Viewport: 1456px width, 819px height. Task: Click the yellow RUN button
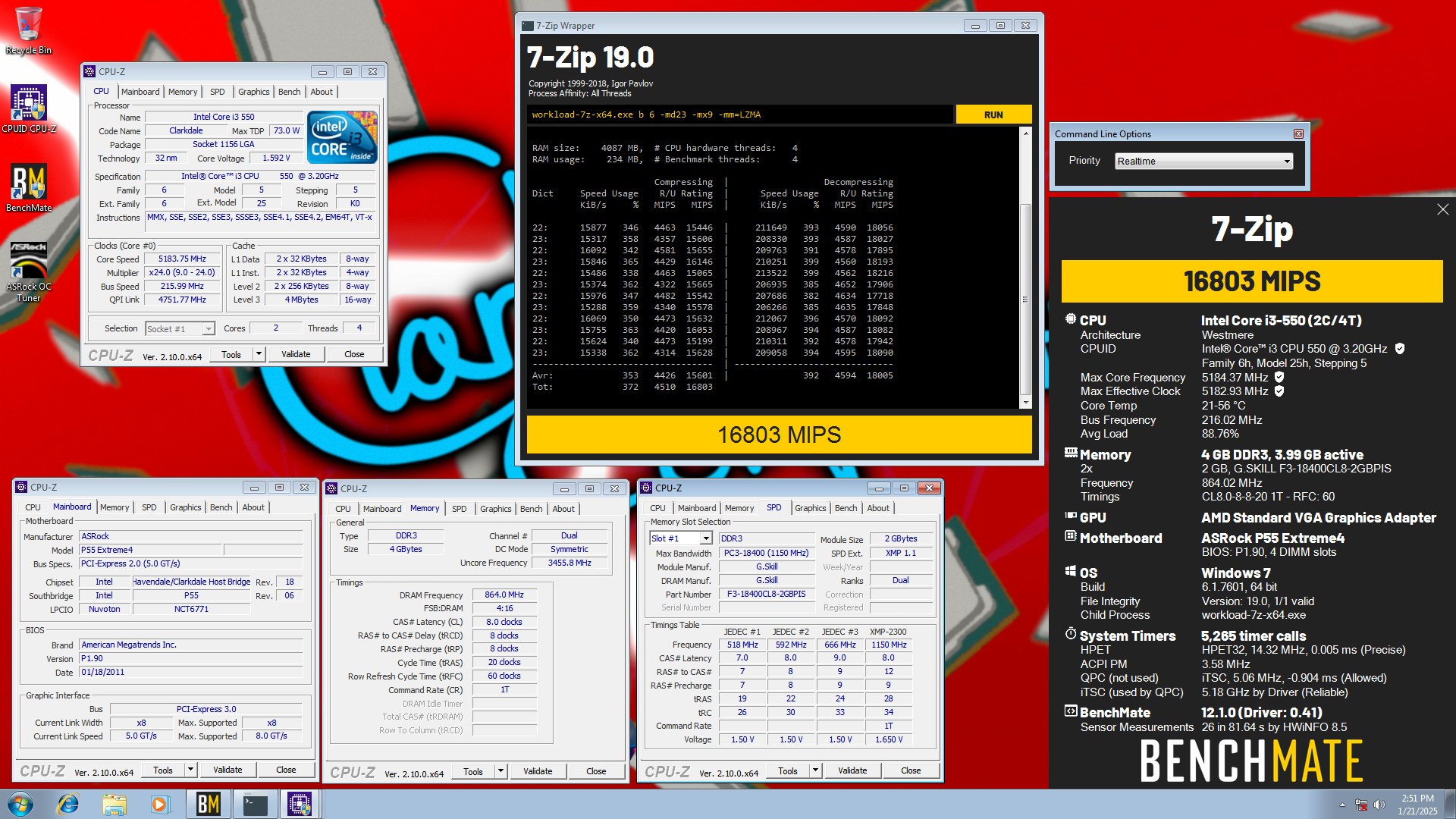point(993,115)
